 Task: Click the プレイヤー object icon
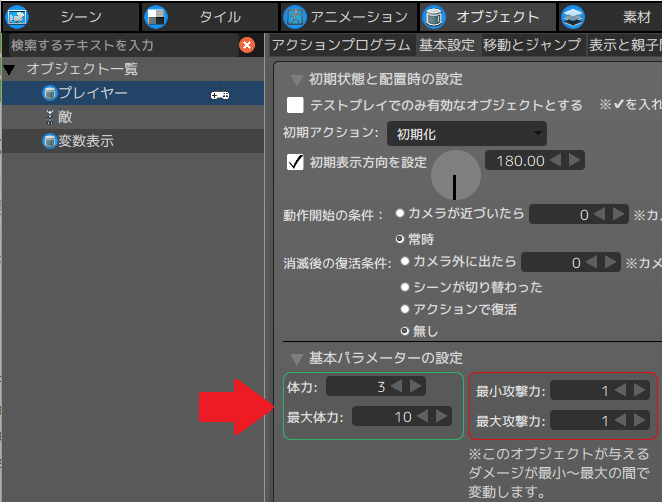click(50, 93)
